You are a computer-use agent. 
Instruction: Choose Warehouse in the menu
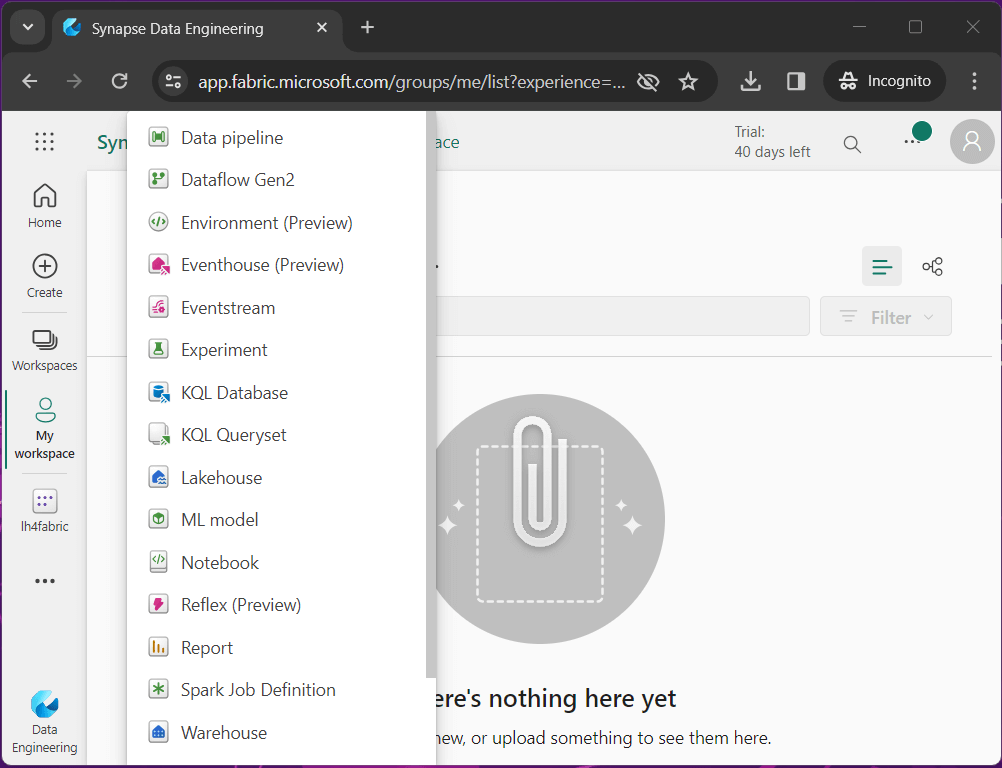(224, 733)
